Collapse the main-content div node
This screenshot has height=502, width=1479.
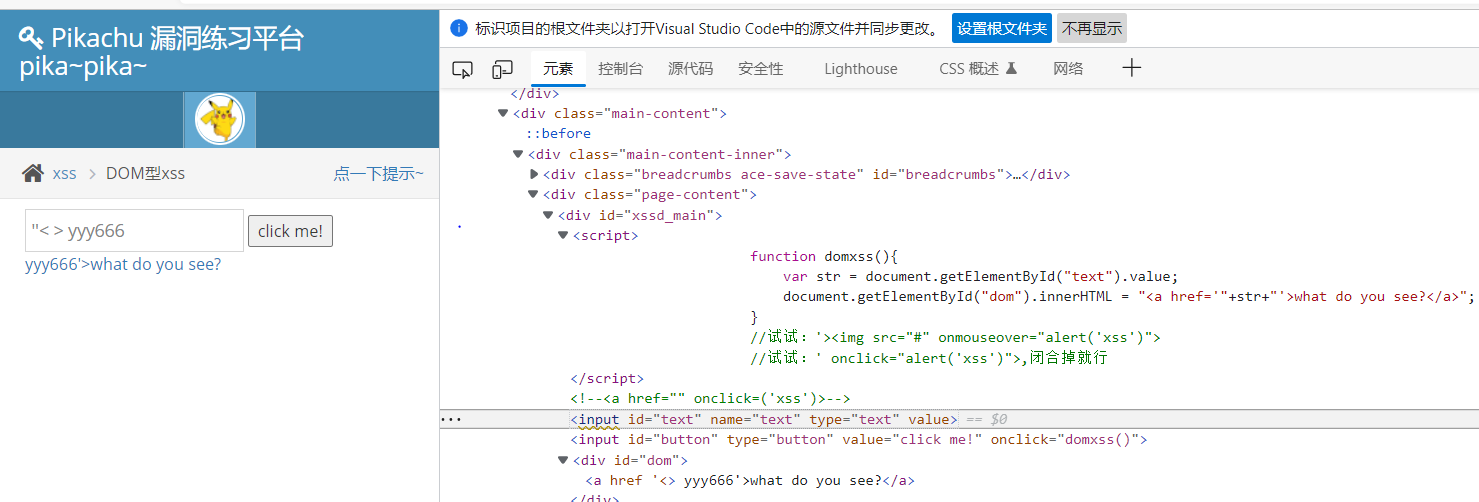[503, 113]
